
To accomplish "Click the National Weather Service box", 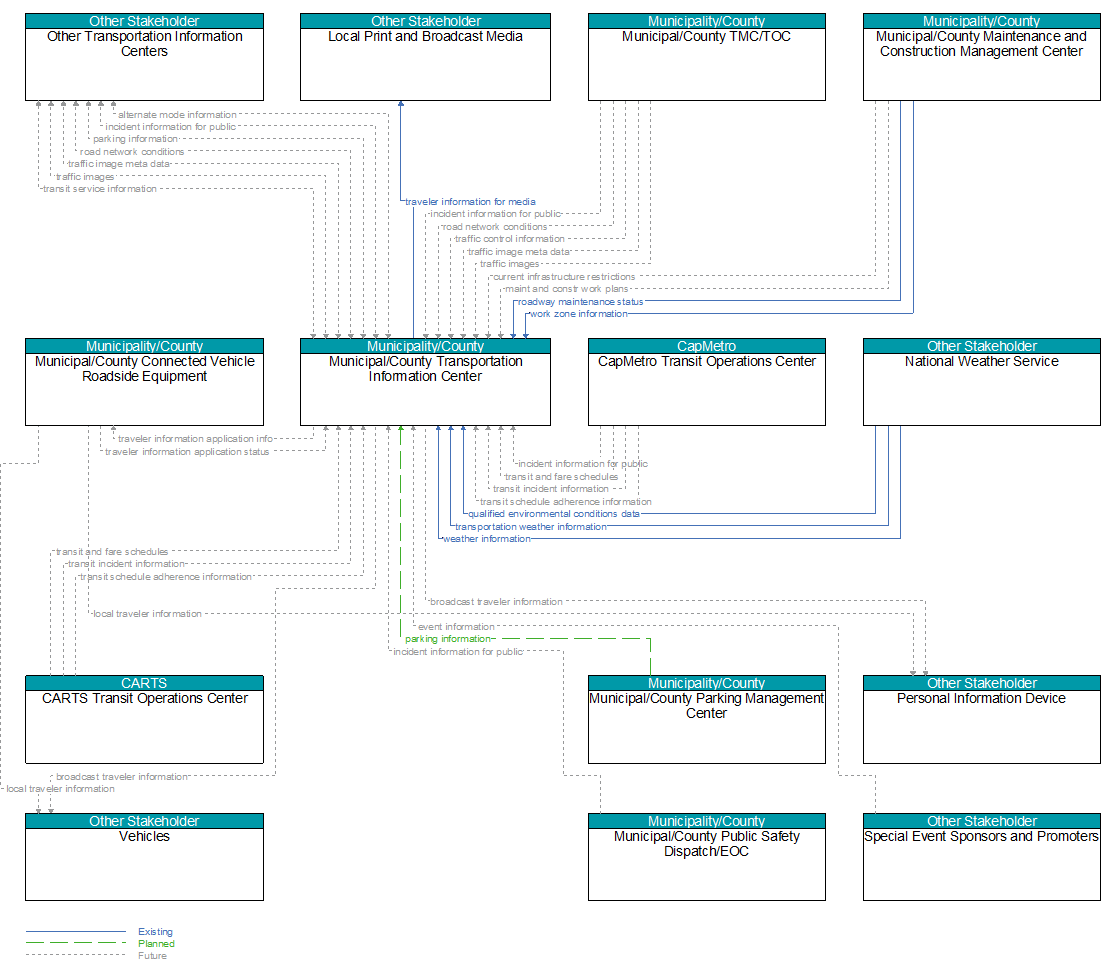I will click(x=981, y=382).
